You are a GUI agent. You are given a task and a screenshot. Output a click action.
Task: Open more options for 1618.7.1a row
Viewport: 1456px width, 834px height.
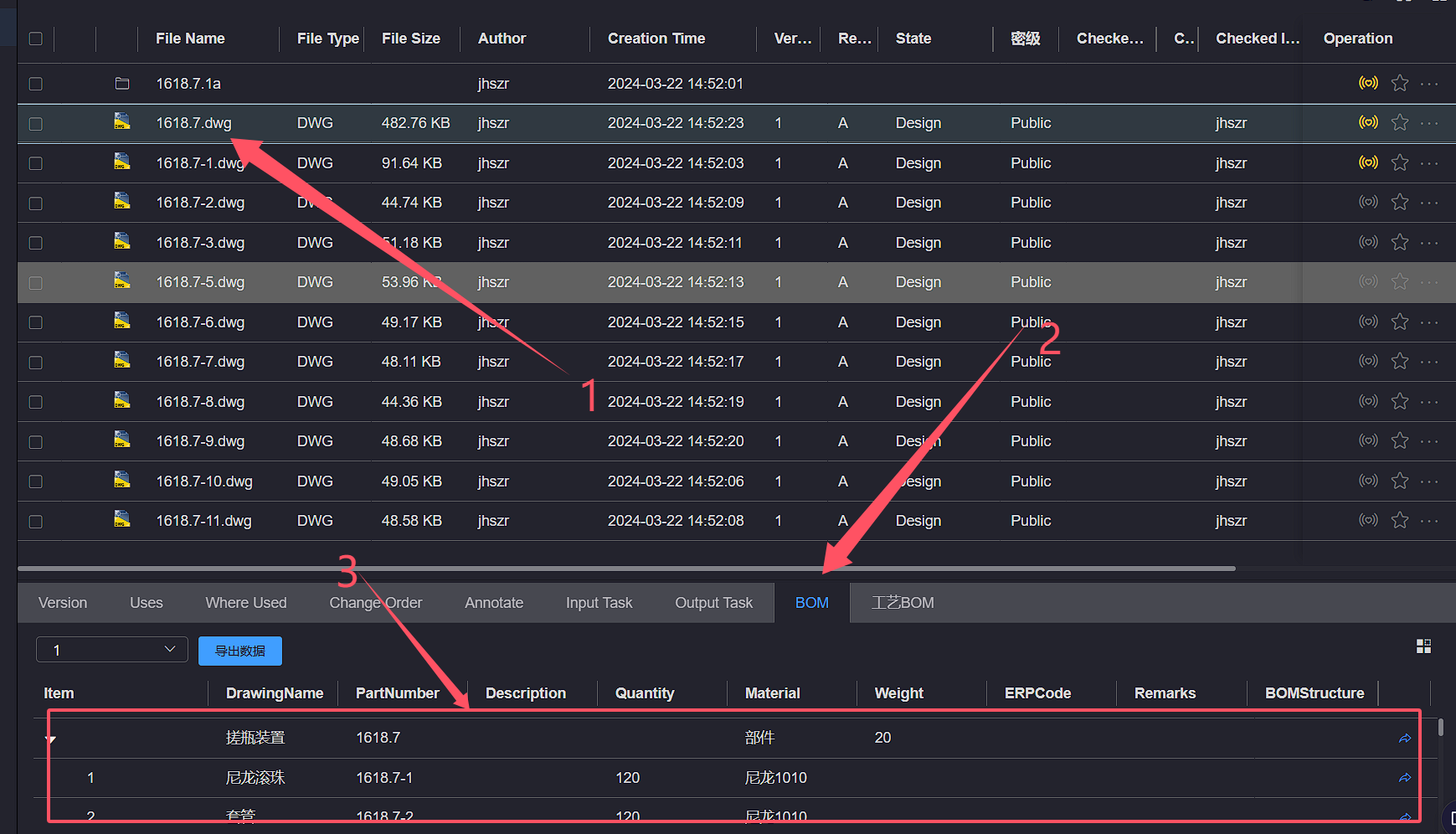(x=1429, y=84)
